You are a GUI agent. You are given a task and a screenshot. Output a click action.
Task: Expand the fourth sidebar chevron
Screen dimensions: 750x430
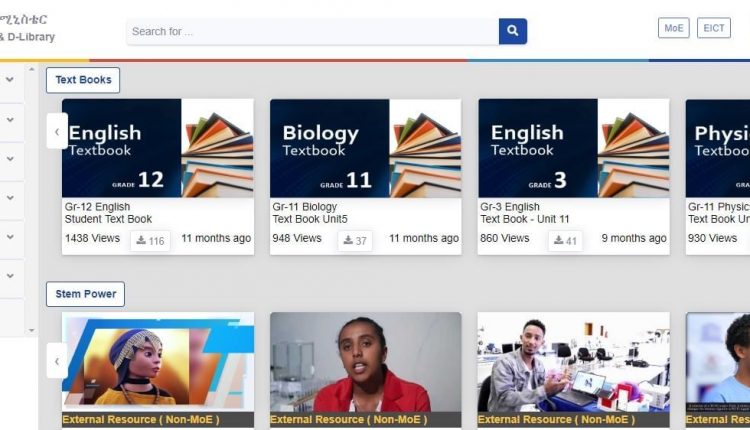click(10, 198)
